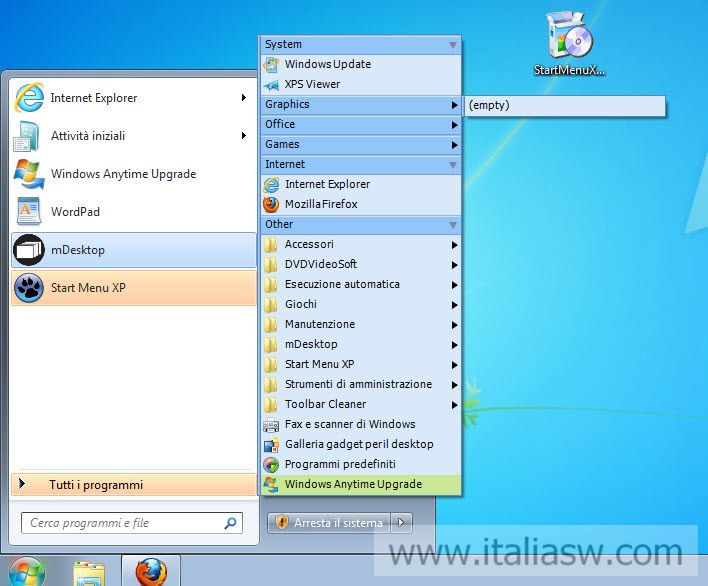Collapse the System group triangle

453,45
